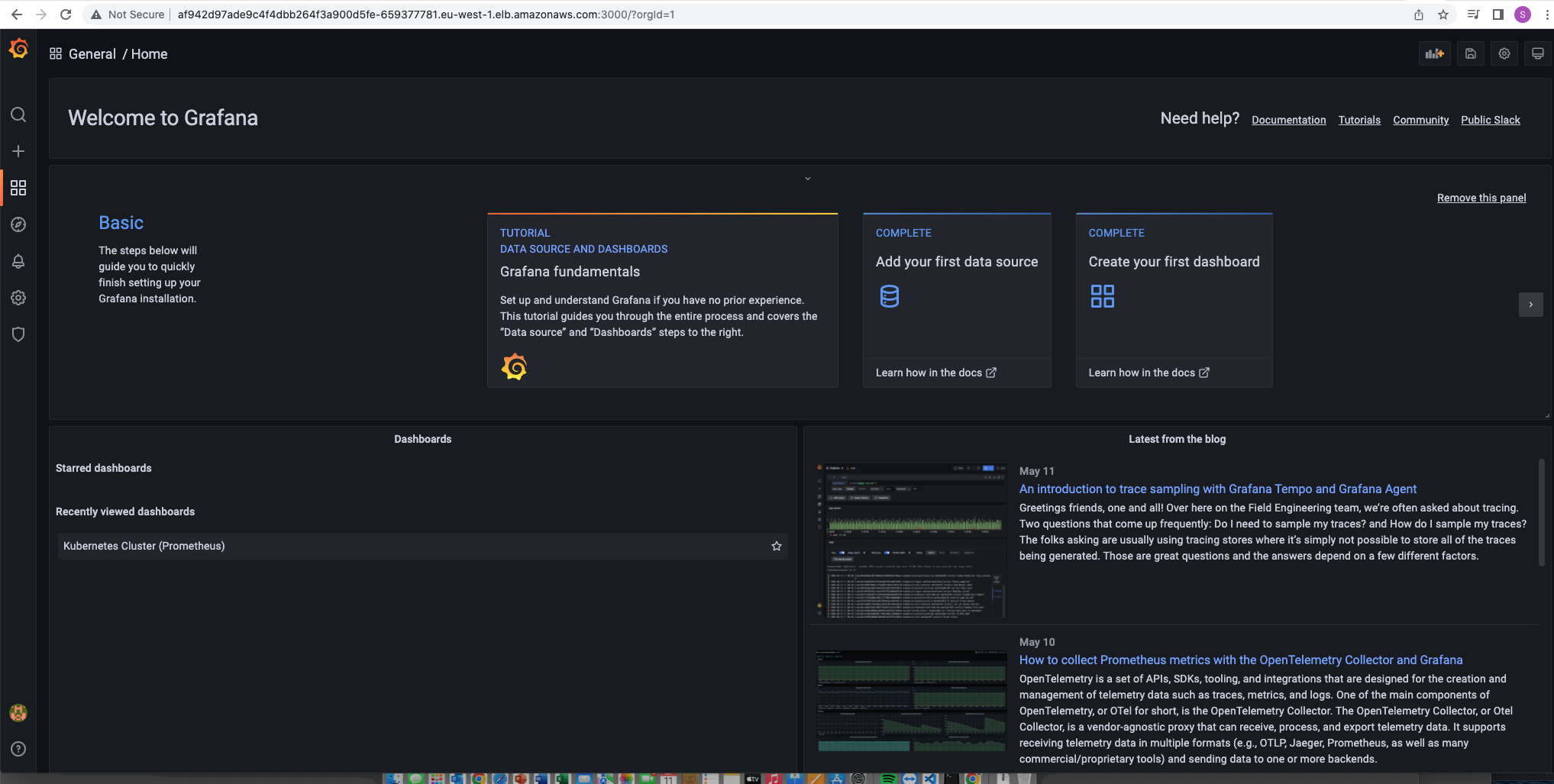Toggle the browser side panel icon
Image resolution: width=1554 pixels, height=784 pixels.
pyautogui.click(x=1498, y=15)
